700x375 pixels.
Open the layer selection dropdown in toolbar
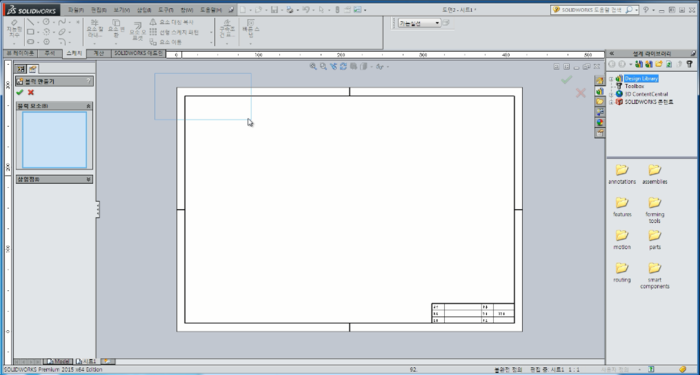419,23
